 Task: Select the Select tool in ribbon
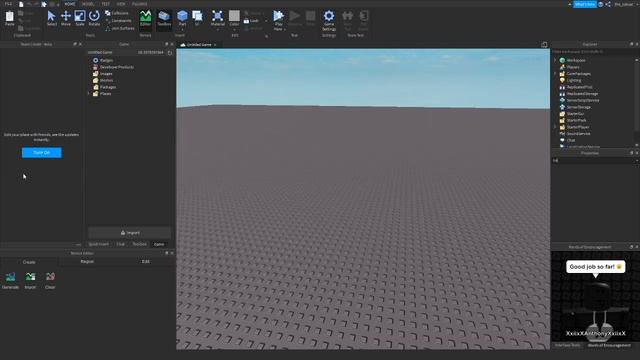click(51, 18)
